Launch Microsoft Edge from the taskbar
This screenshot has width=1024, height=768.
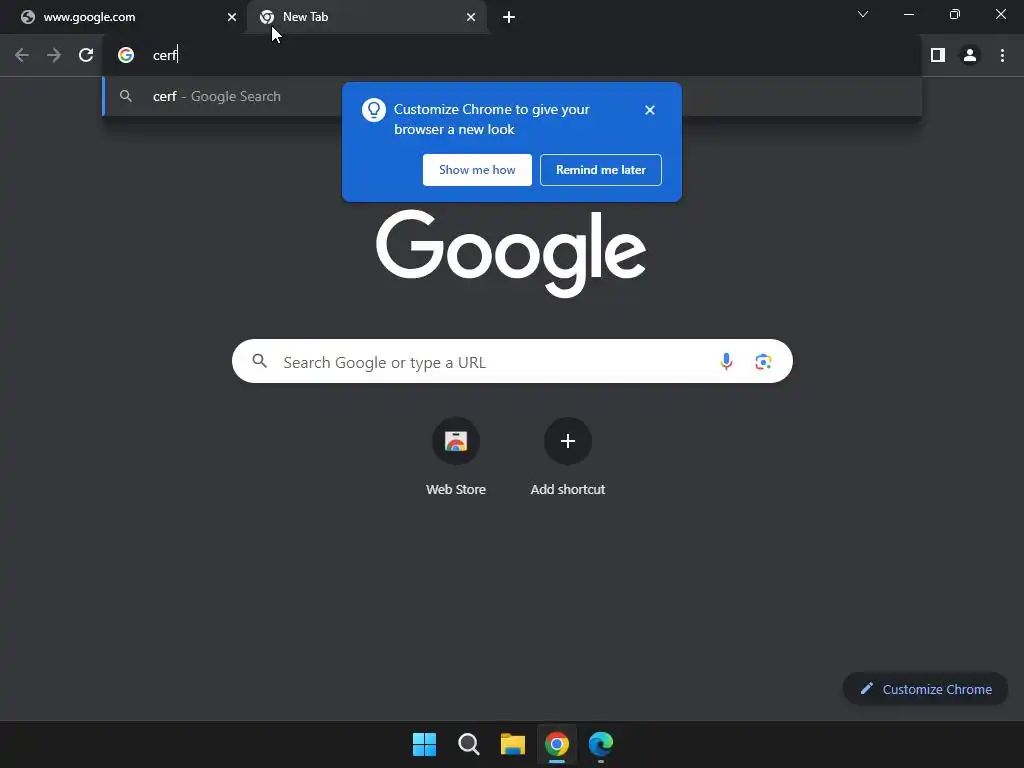601,744
